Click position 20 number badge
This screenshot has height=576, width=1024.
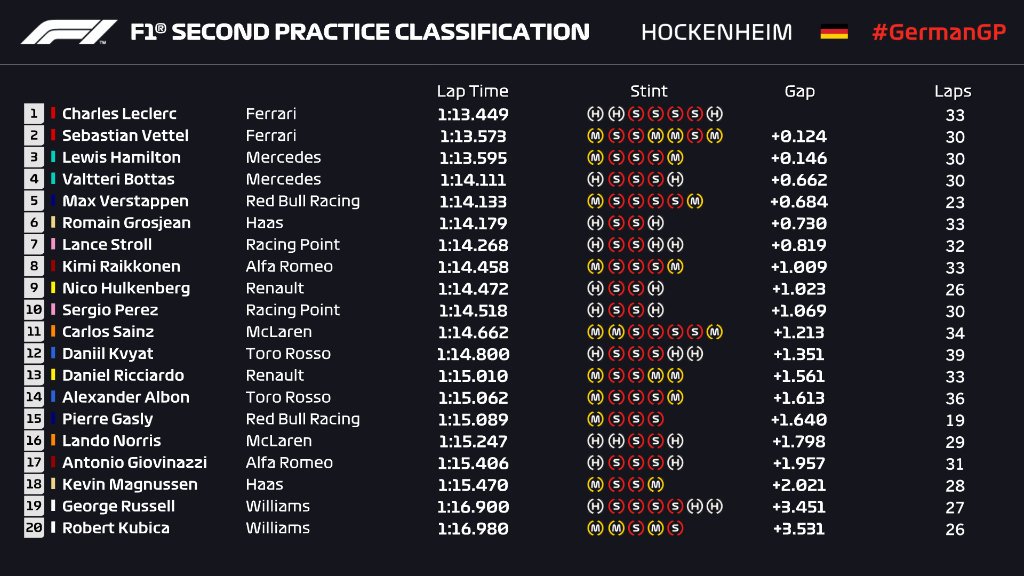(x=34, y=528)
